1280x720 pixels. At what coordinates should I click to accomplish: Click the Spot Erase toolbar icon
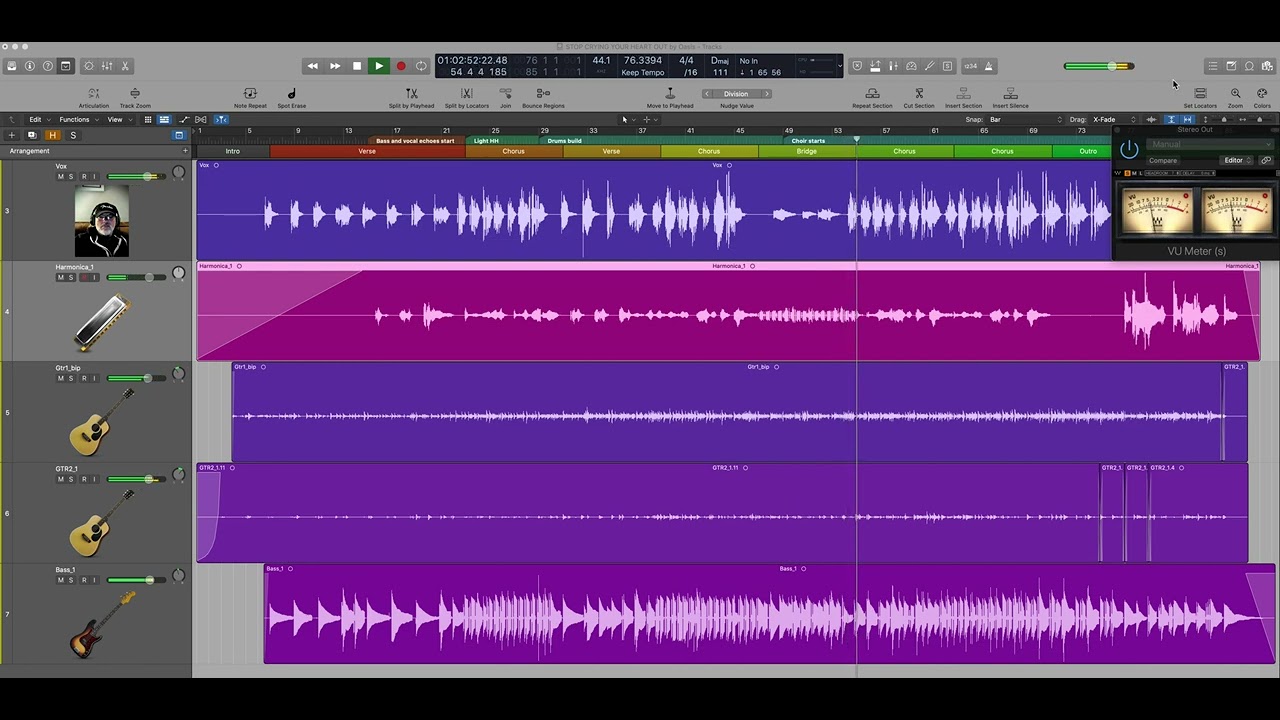291,93
